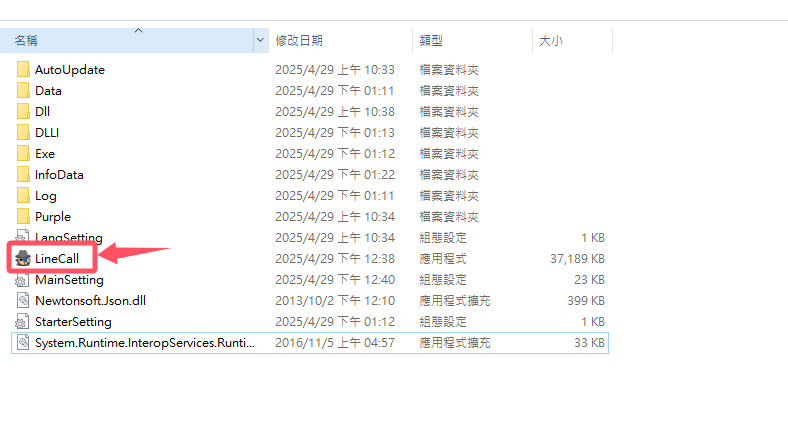Select the LangSetting file name

pos(69,237)
